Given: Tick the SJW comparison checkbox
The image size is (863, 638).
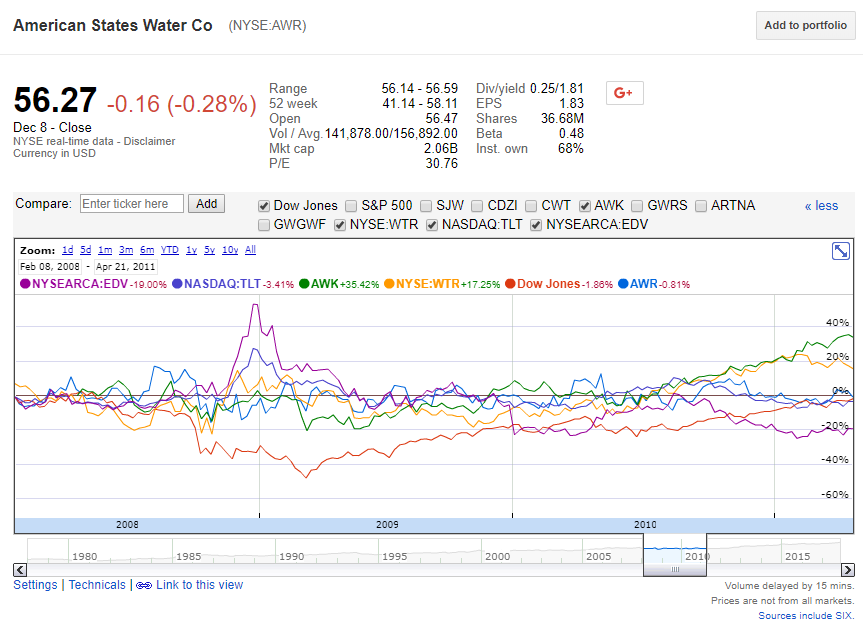Looking at the screenshot, I should click(x=426, y=206).
